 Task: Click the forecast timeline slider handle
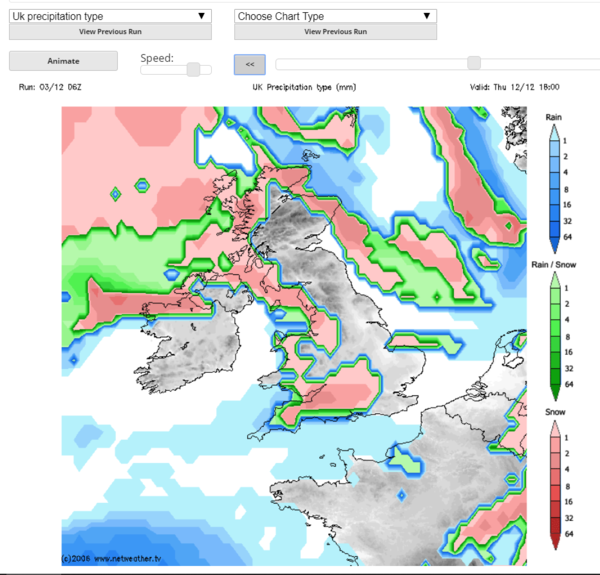473,63
